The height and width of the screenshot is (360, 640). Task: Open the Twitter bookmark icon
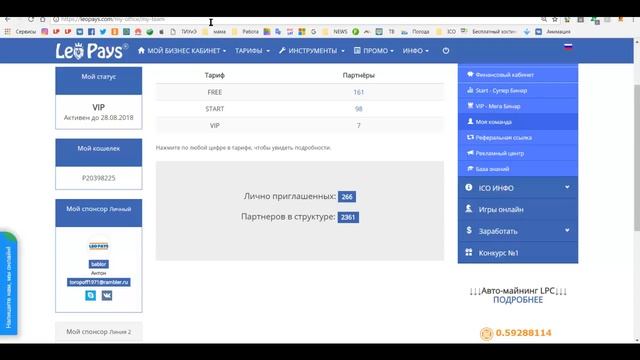103,31
